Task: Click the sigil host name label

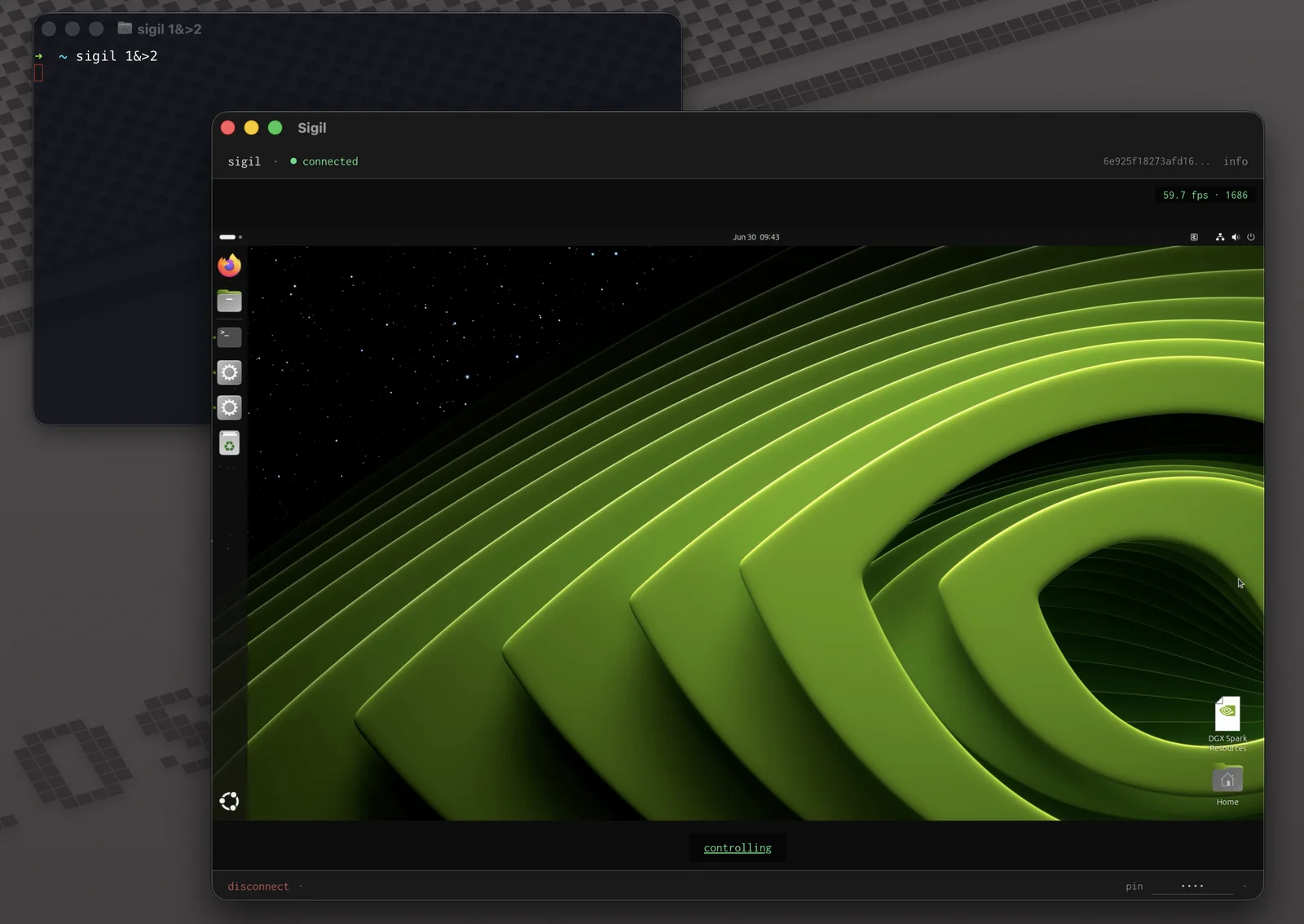Action: (244, 161)
